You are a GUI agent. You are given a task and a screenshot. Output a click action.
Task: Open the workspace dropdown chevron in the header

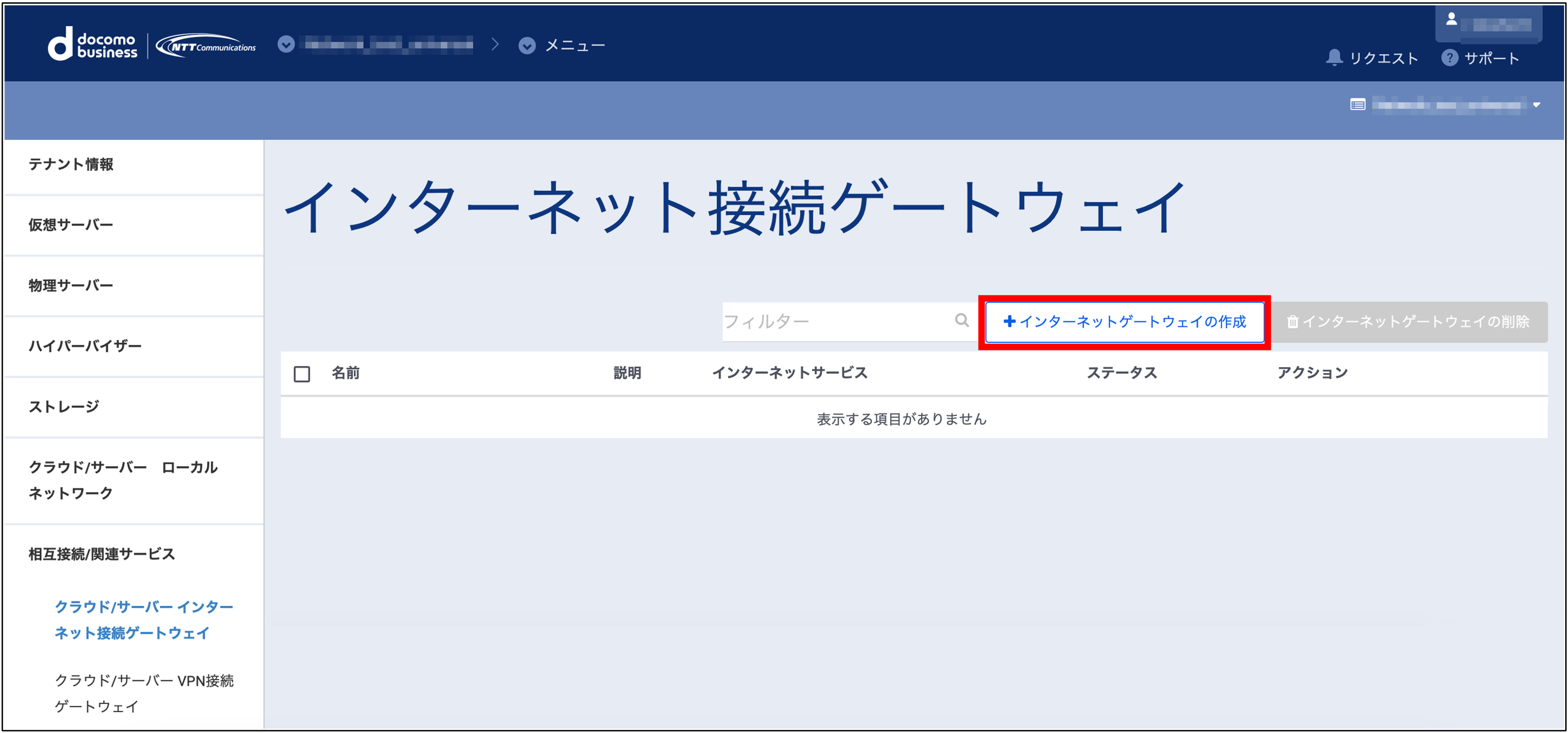[286, 44]
